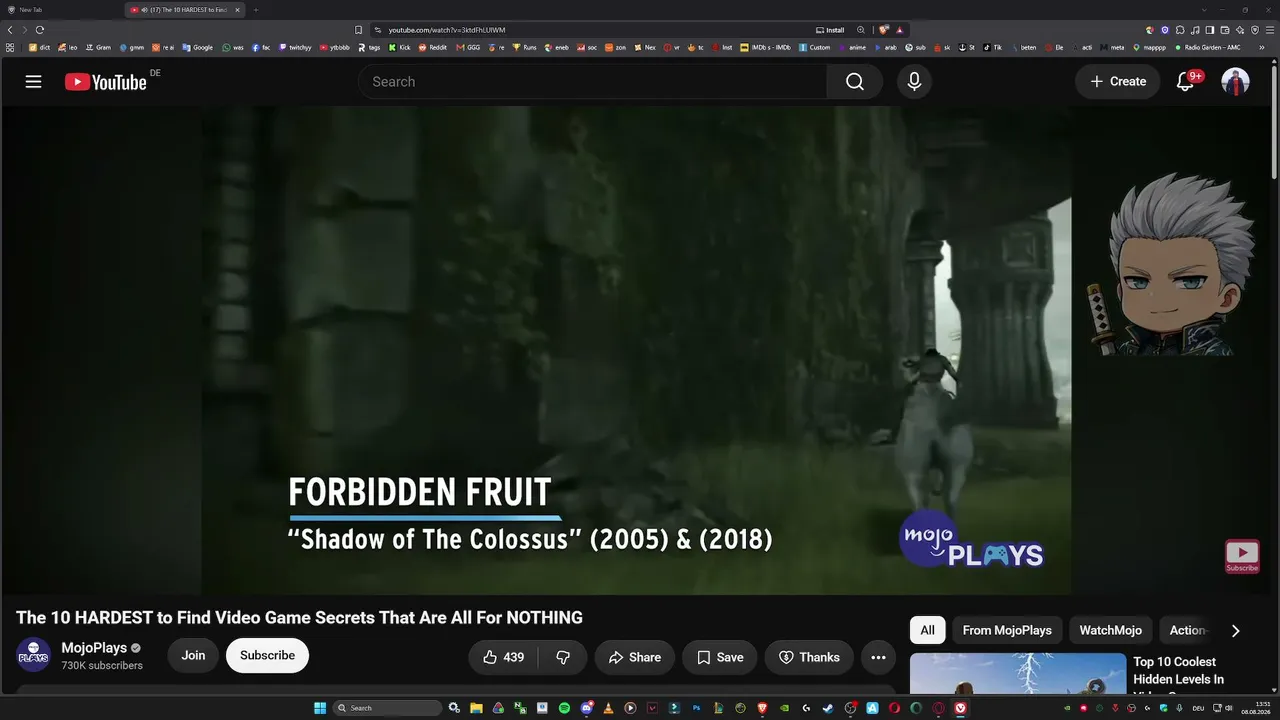The width and height of the screenshot is (1280, 720).
Task: Open the Radio Garden bookmark
Action: click(1207, 47)
